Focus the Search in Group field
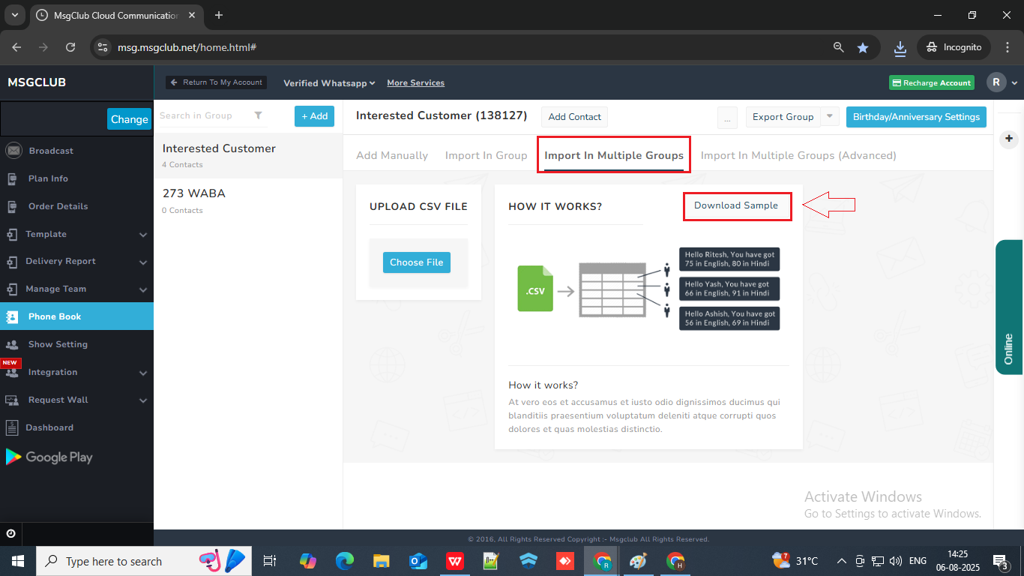1024x576 pixels. pyautogui.click(x=204, y=116)
